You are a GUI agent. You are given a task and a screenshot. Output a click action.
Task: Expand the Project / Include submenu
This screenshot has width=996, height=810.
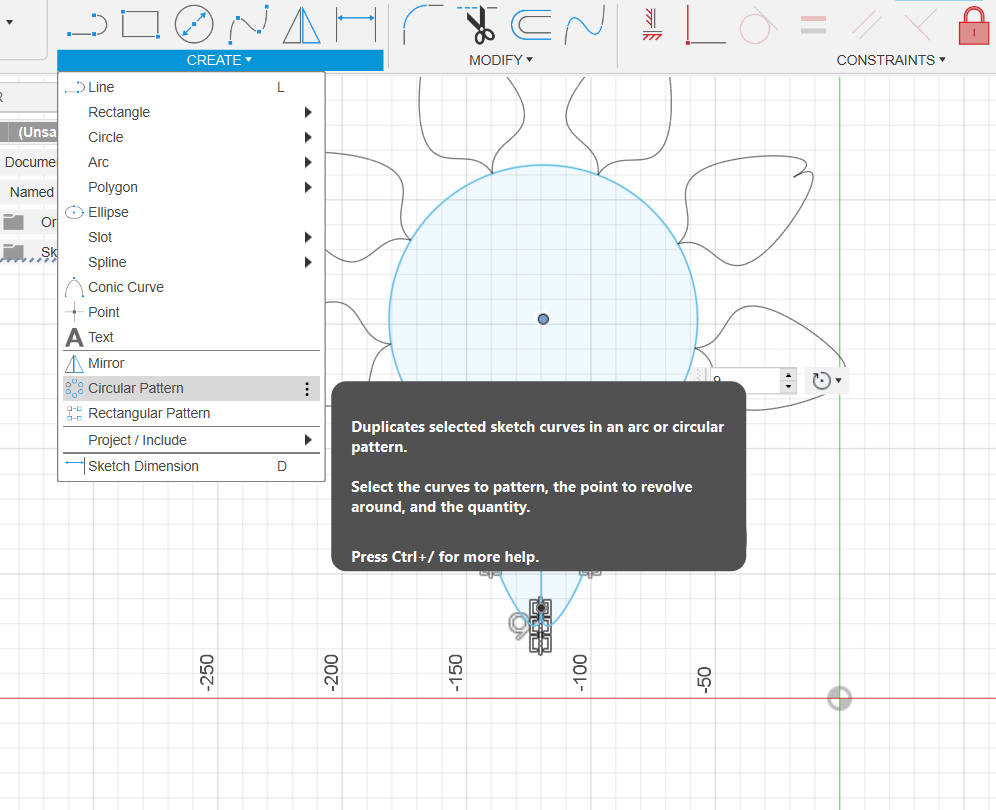pyautogui.click(x=191, y=440)
